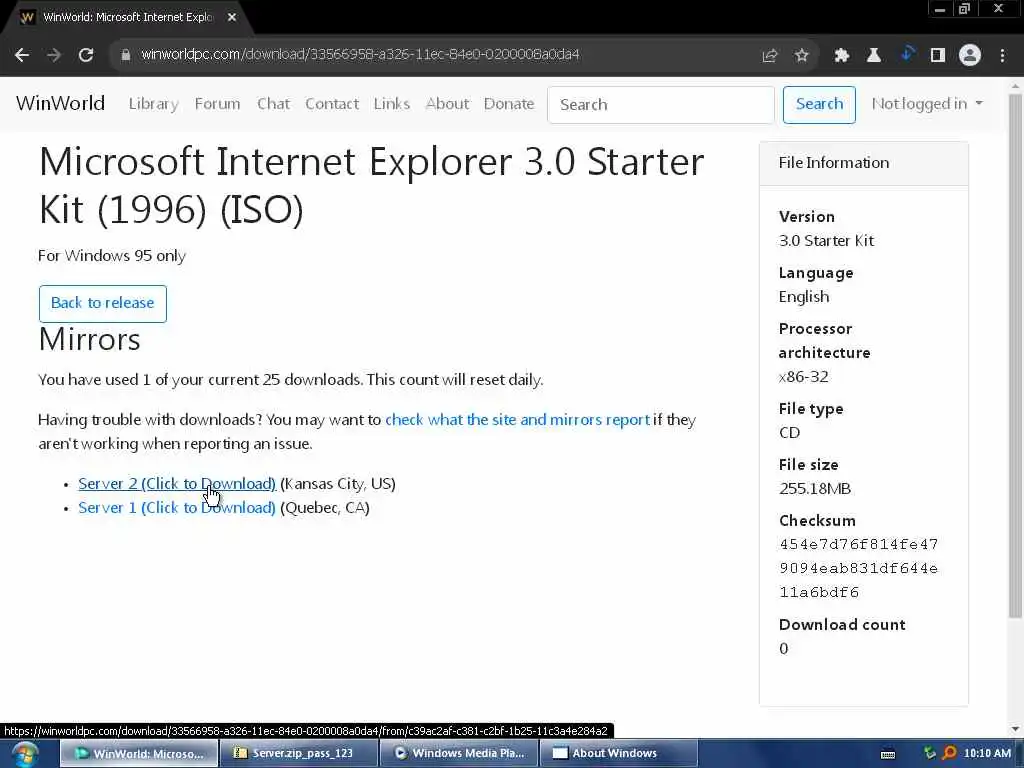The width and height of the screenshot is (1024, 768).
Task: Download from Server 1 Quebec
Action: (x=176, y=507)
